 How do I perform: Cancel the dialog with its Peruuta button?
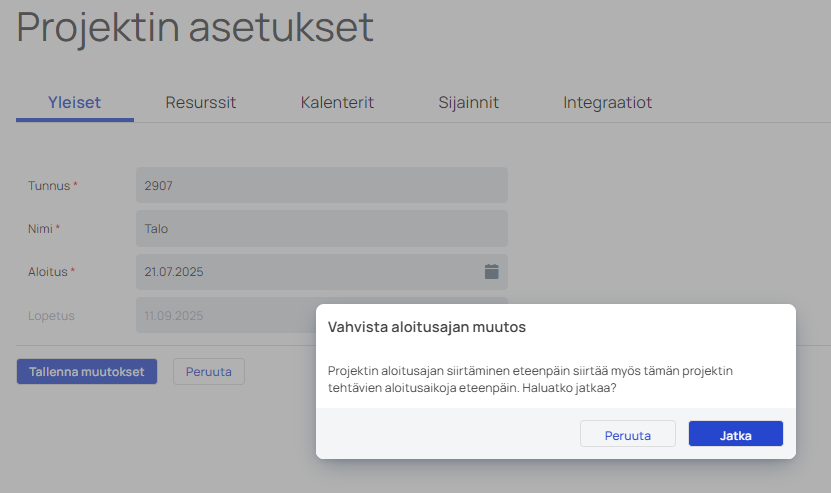pyautogui.click(x=627, y=434)
